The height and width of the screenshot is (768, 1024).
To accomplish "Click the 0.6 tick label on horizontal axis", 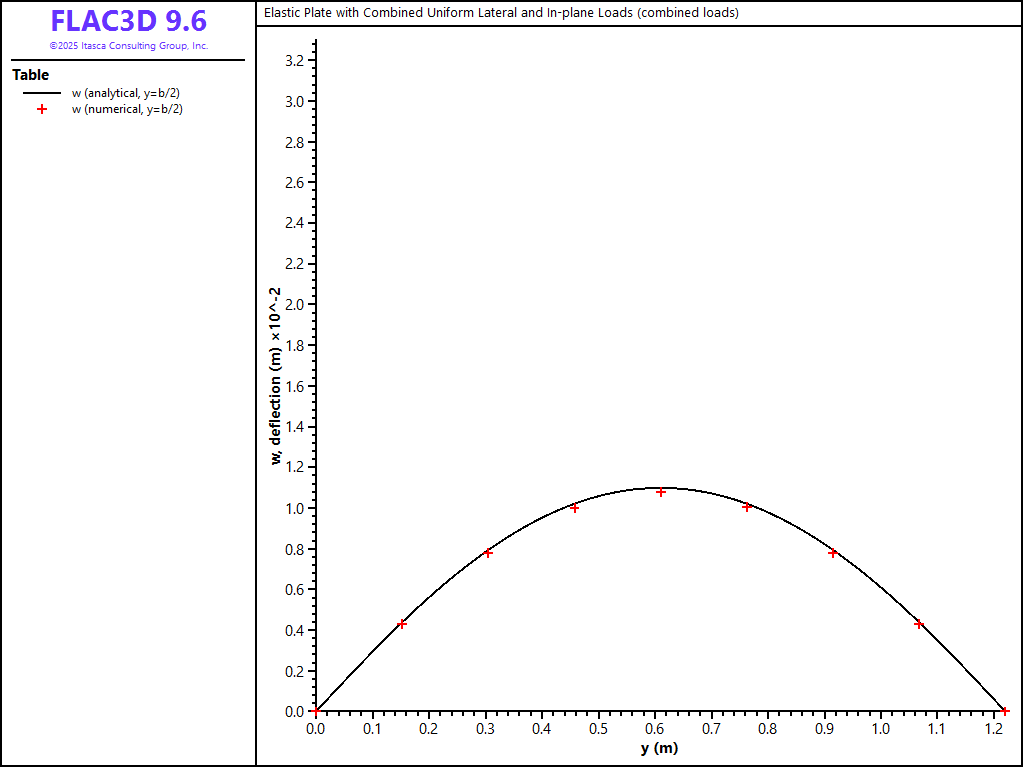I will [654, 729].
